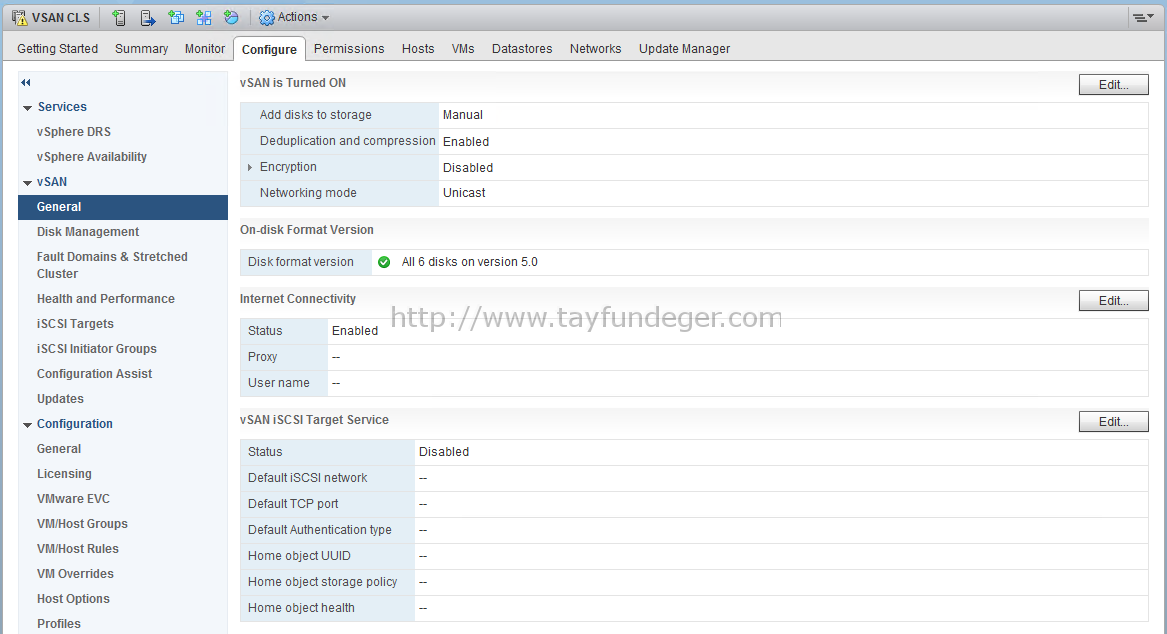The image size is (1167, 634).
Task: Click 'All 6 disks on version 5.0'
Action: [470, 262]
